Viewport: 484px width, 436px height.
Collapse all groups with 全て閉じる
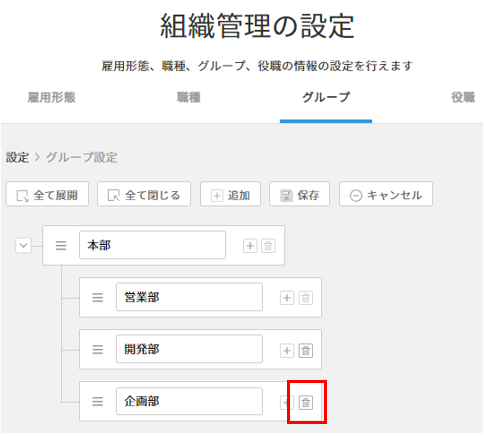tap(144, 194)
